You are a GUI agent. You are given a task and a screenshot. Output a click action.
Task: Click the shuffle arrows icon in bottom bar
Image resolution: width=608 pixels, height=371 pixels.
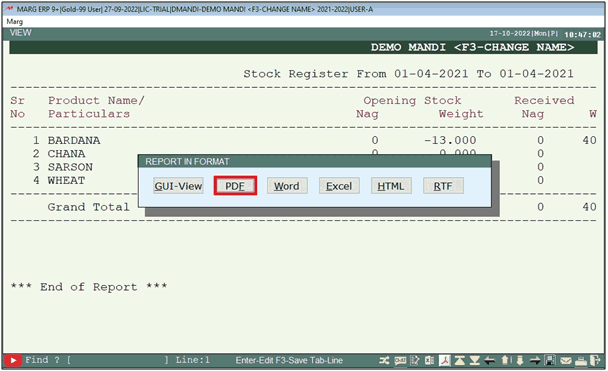[x=384, y=361]
